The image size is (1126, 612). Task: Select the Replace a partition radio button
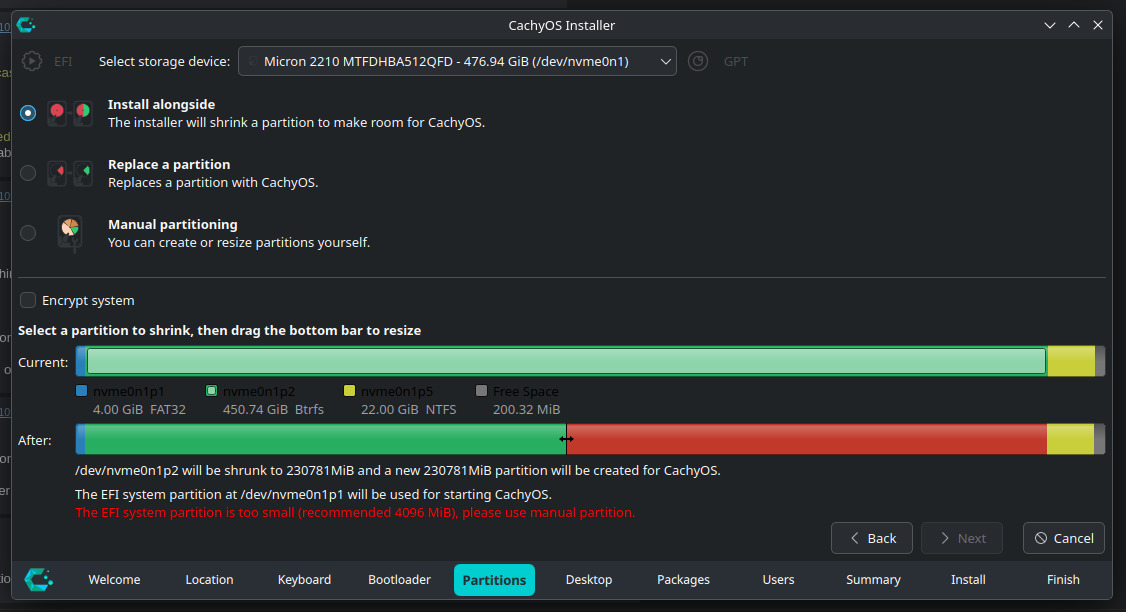pyautogui.click(x=28, y=173)
